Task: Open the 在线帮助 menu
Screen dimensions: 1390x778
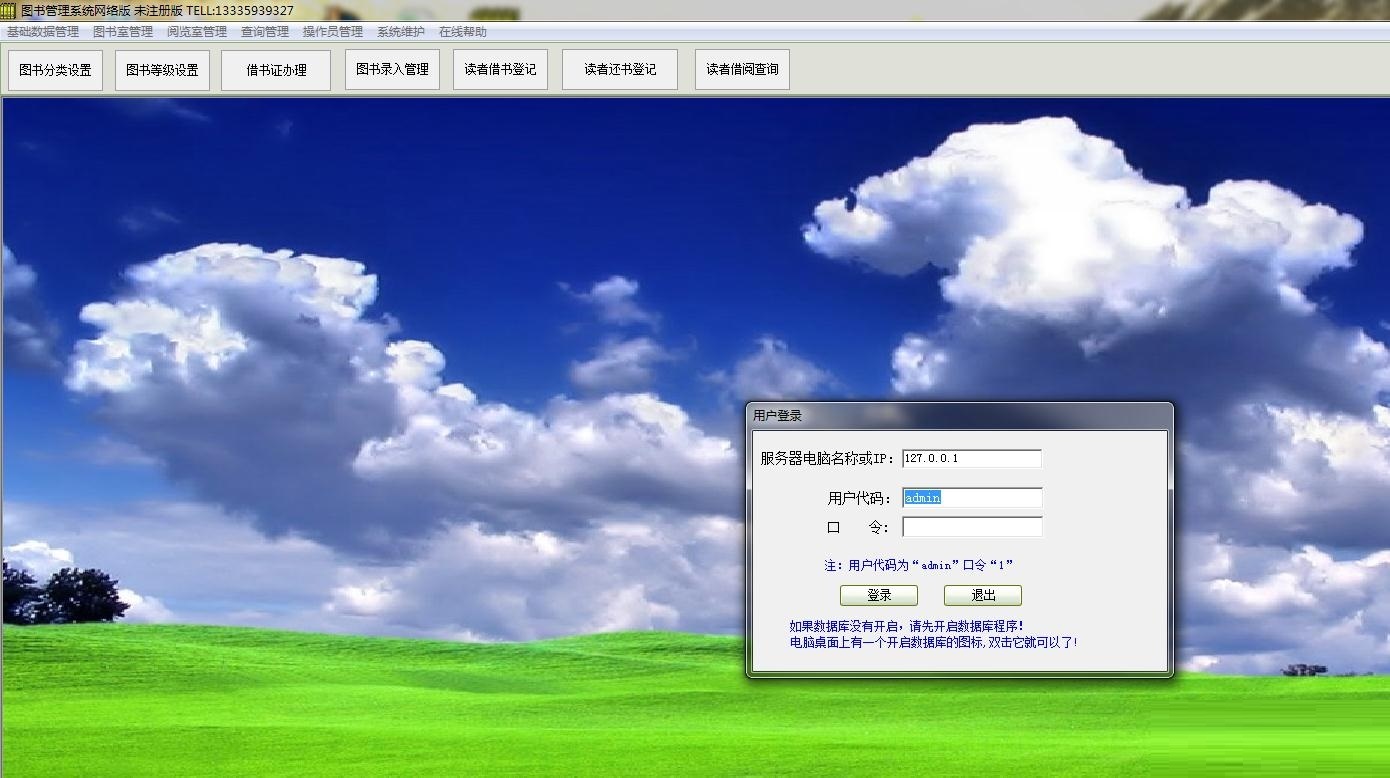Action: pyautogui.click(x=463, y=32)
